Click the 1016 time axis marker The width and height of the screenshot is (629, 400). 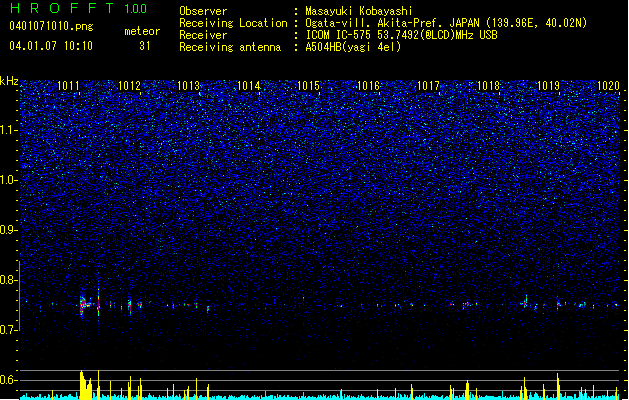click(x=368, y=86)
